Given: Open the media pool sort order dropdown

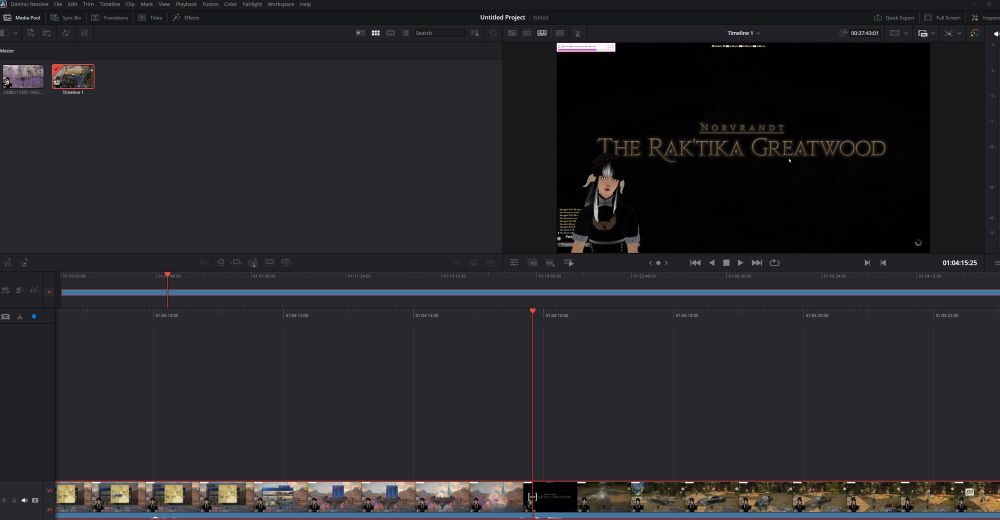Looking at the screenshot, I should [475, 33].
